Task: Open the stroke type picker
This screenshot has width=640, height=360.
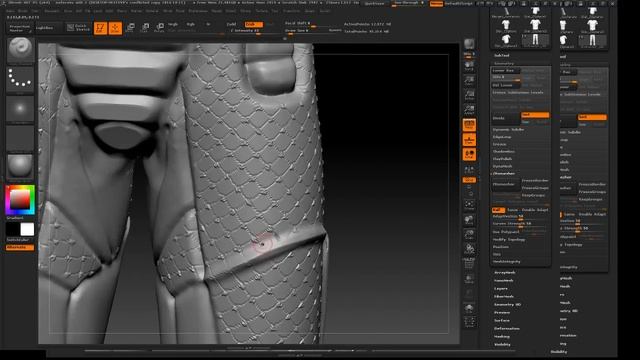Action: click(20, 79)
